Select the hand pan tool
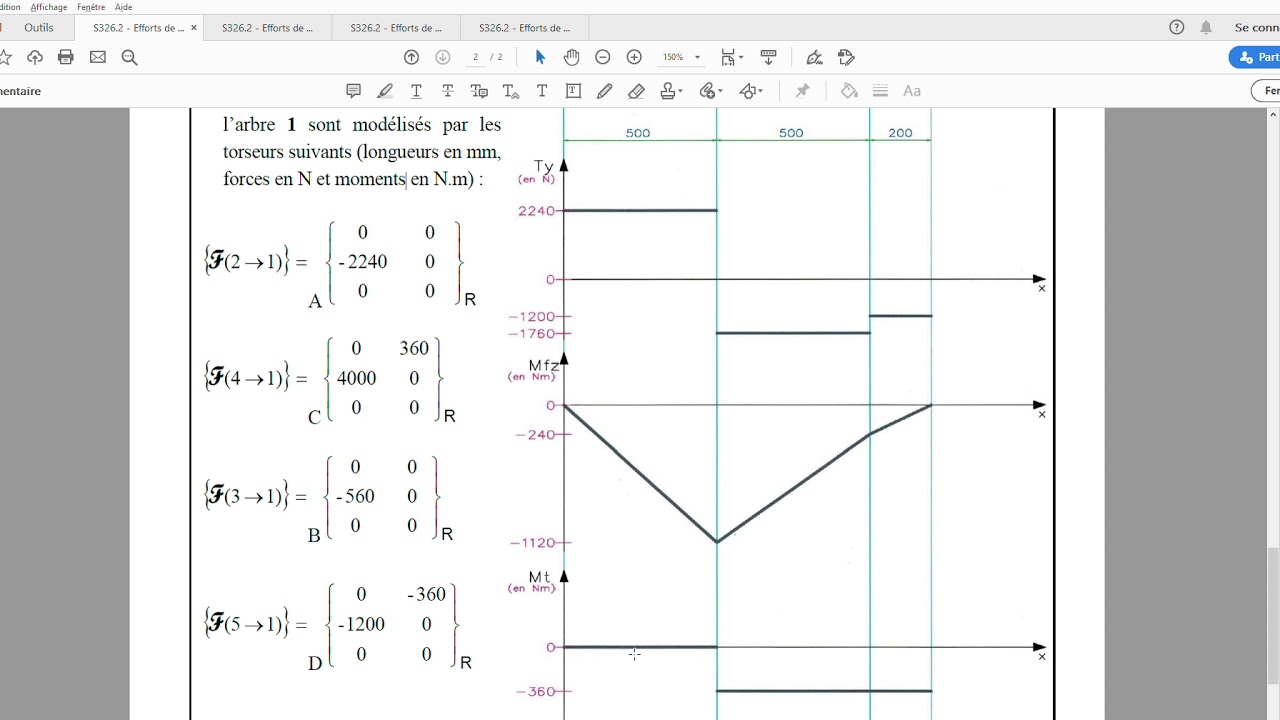The height and width of the screenshot is (720, 1280). pos(571,57)
